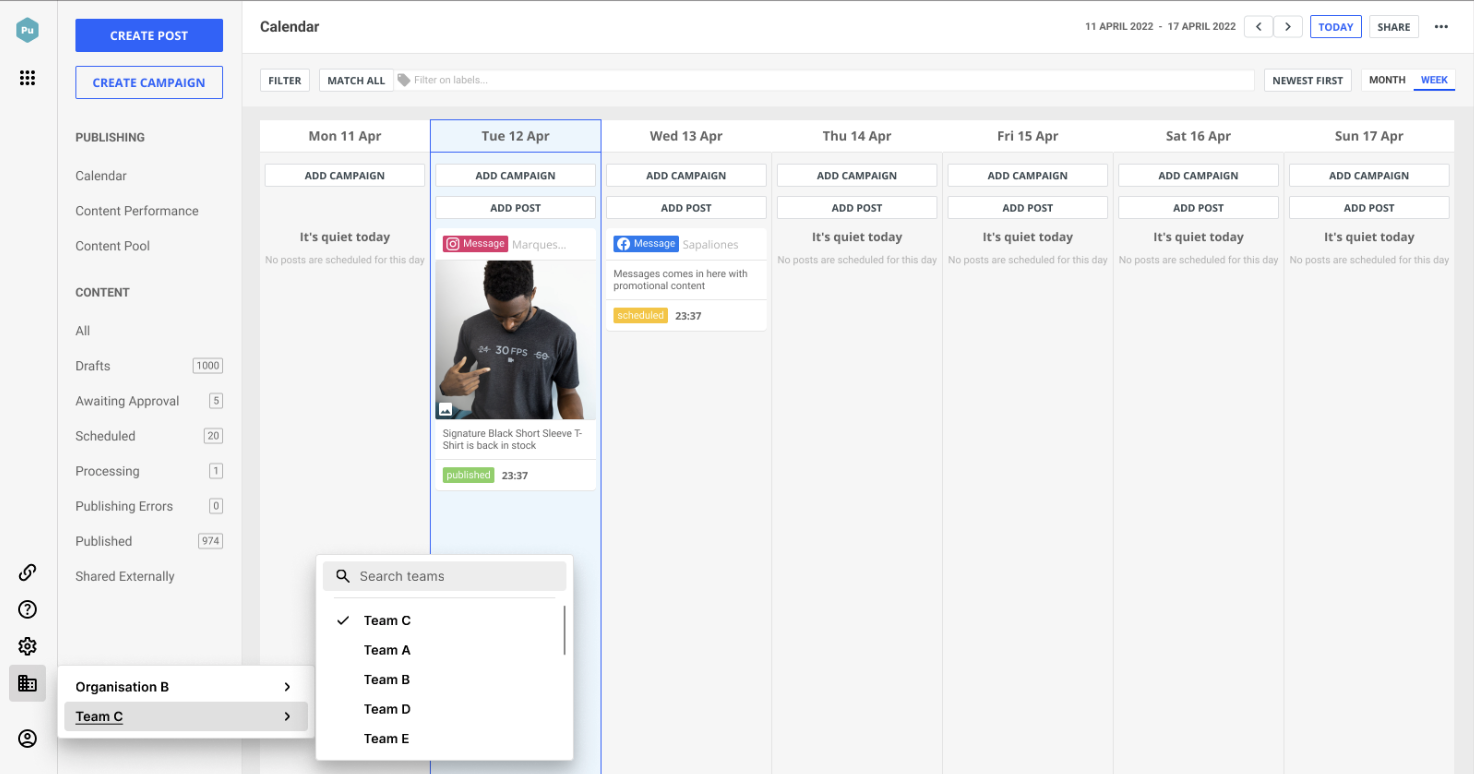The width and height of the screenshot is (1474, 774).
Task: Click the label tag icon in filter bar
Action: pyautogui.click(x=403, y=80)
